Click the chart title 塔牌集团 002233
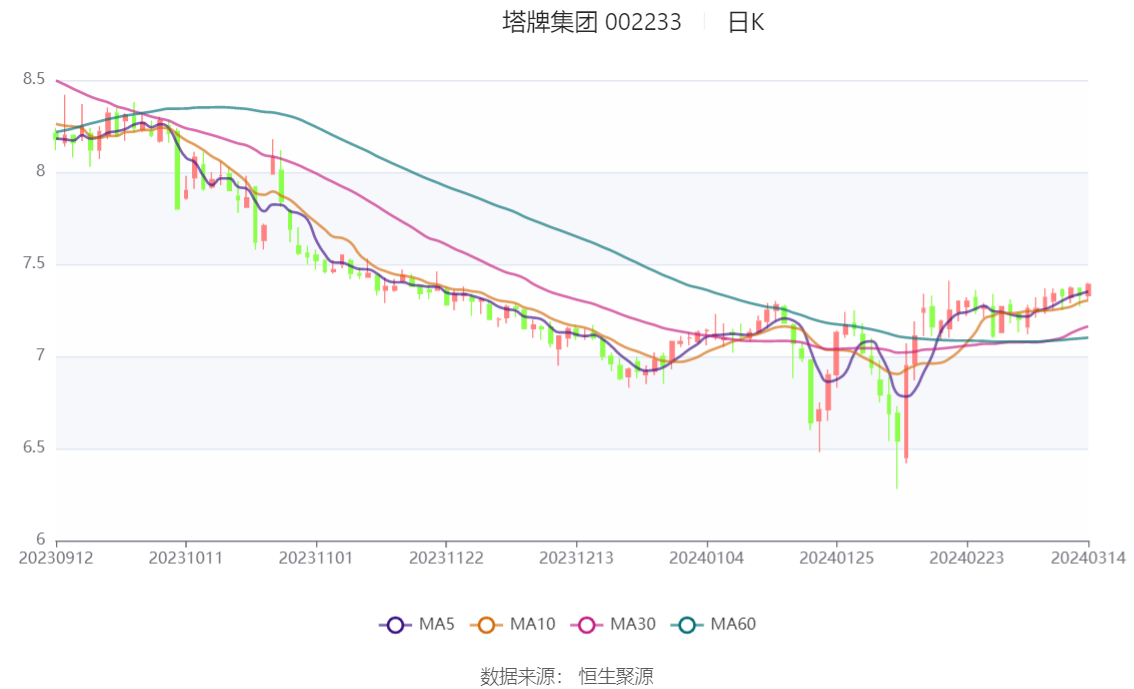1134x689 pixels. pyautogui.click(x=592, y=22)
